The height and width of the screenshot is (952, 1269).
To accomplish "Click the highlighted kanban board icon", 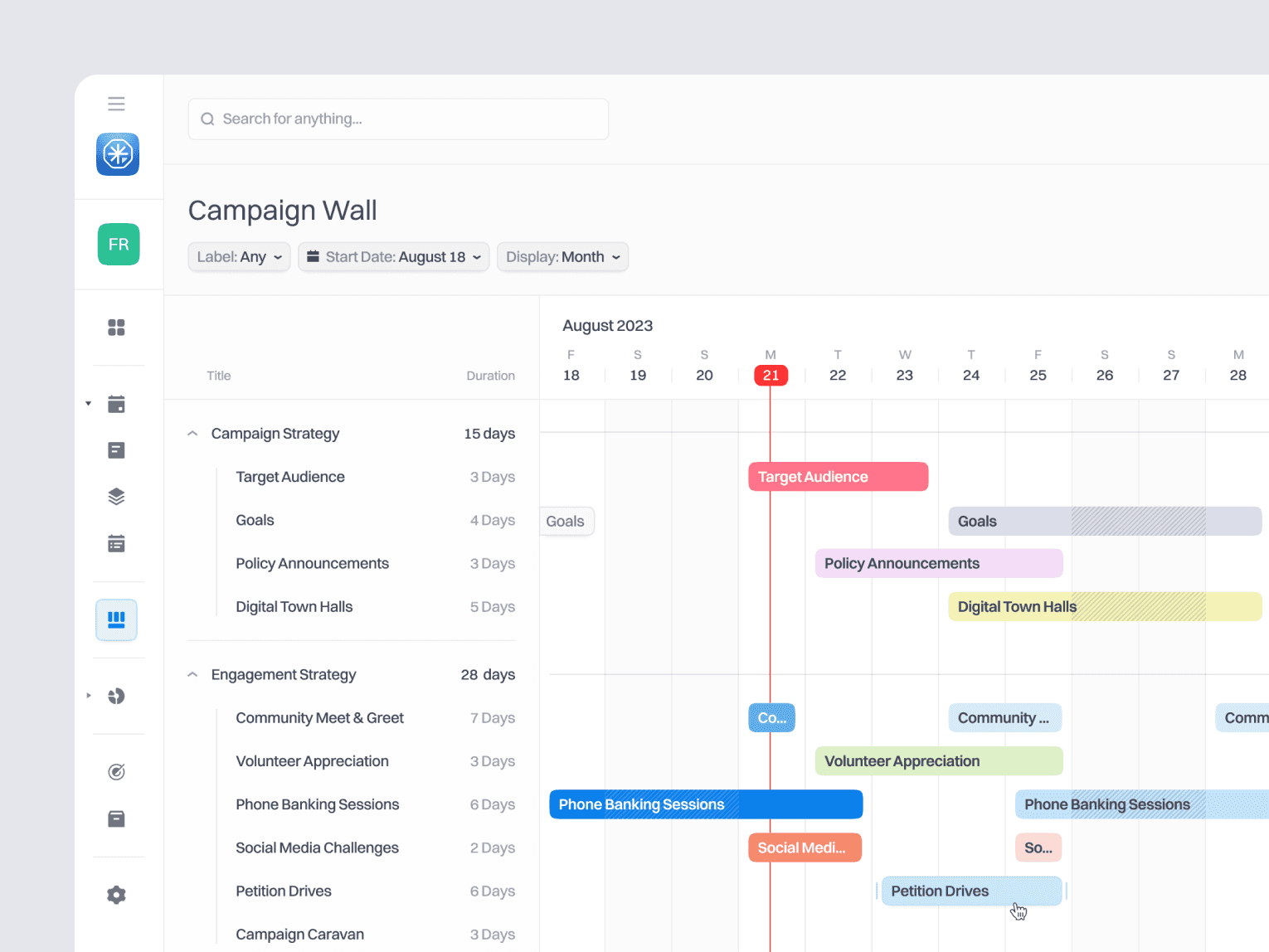I will pos(116,619).
